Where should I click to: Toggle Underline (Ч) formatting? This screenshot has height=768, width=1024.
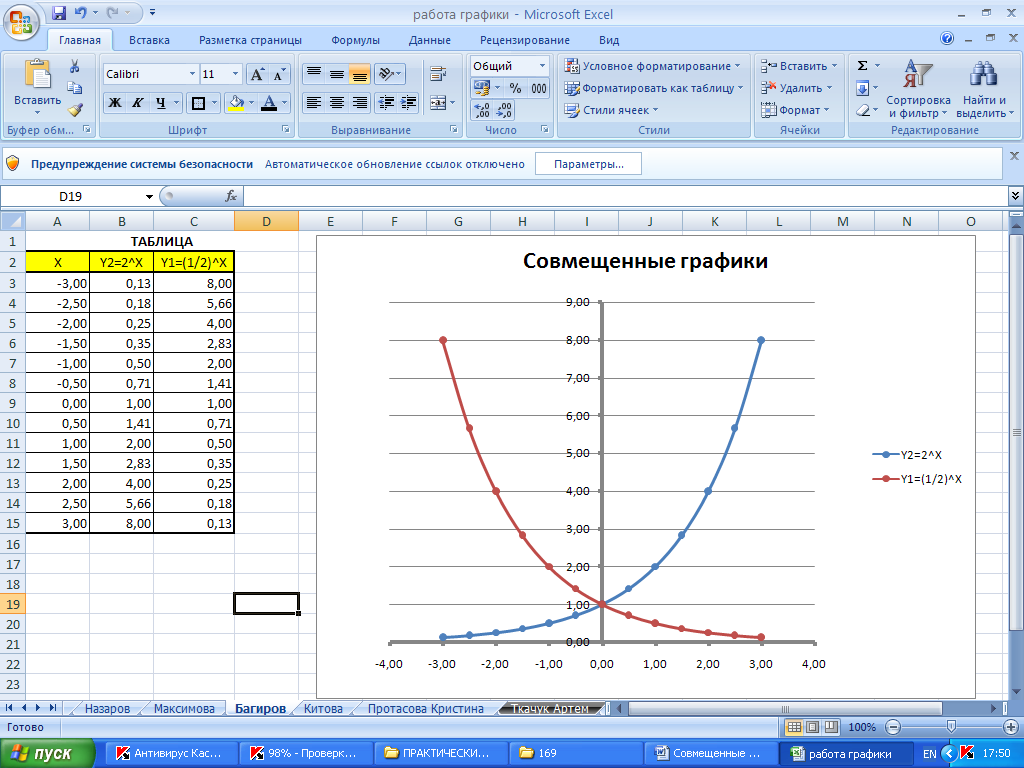click(161, 103)
